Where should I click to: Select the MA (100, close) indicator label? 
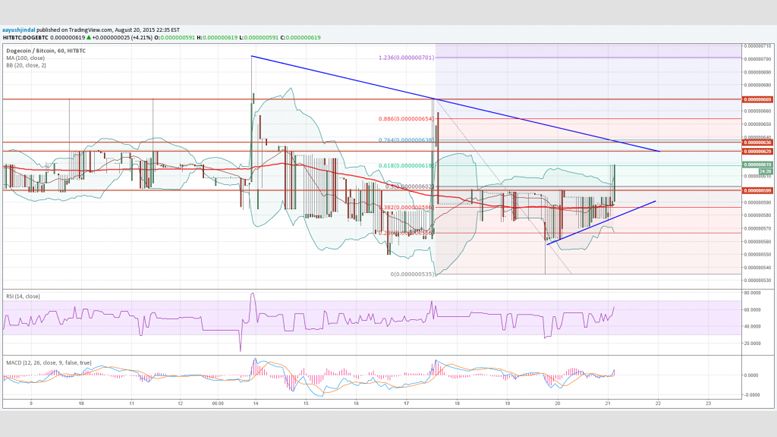25,58
